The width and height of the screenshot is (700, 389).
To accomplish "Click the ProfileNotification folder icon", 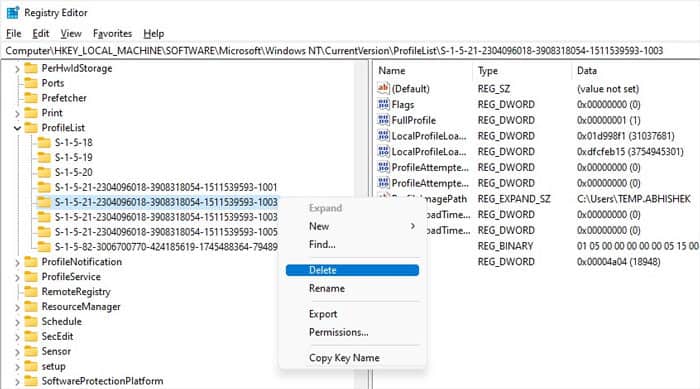I will point(31,262).
